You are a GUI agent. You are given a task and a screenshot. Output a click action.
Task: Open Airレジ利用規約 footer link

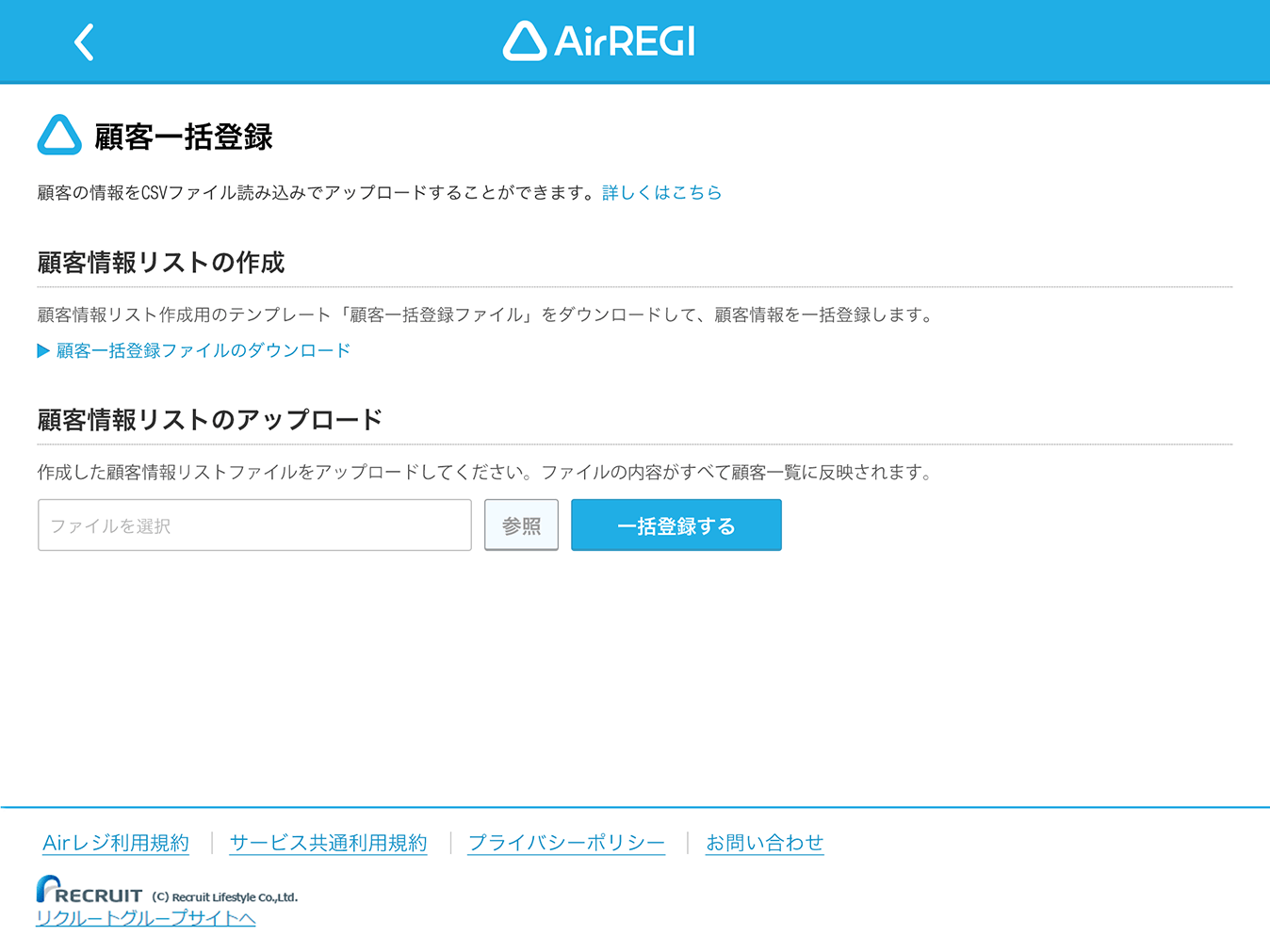pos(116,843)
